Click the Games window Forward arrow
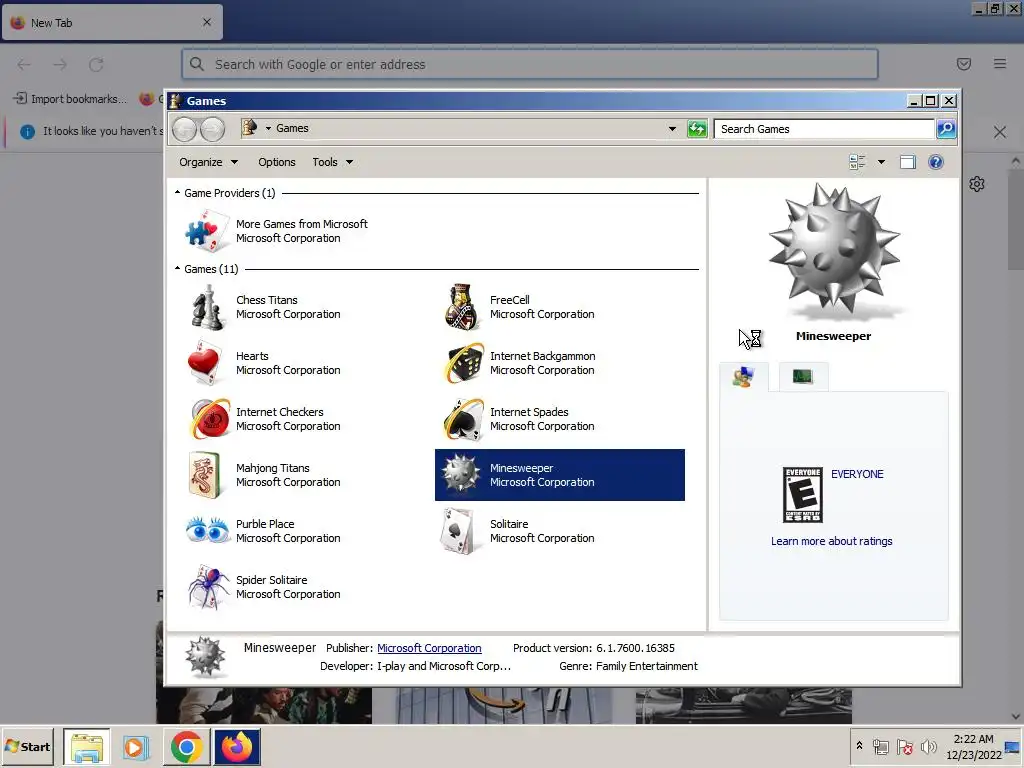Image resolution: width=1024 pixels, height=768 pixels. pyautogui.click(x=212, y=129)
